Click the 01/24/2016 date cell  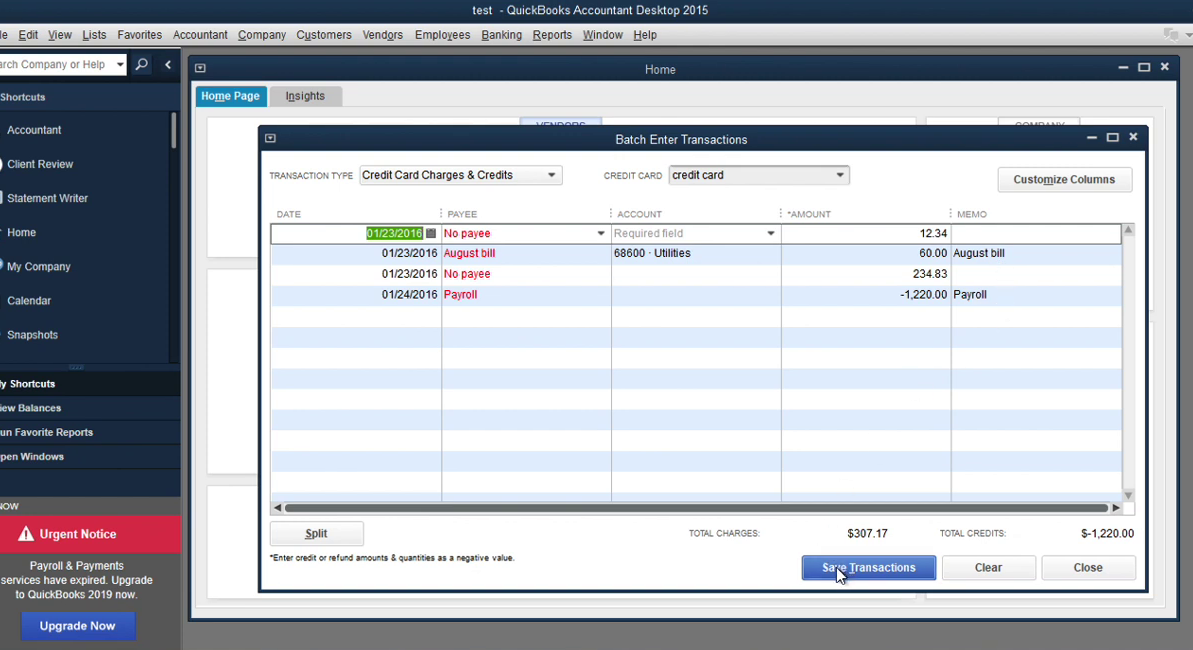355,295
